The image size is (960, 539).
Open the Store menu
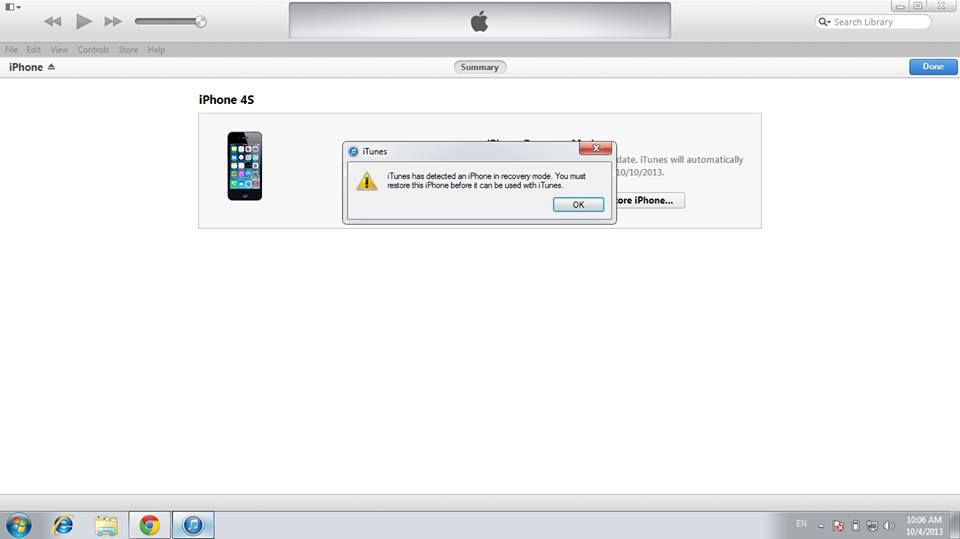[128, 50]
